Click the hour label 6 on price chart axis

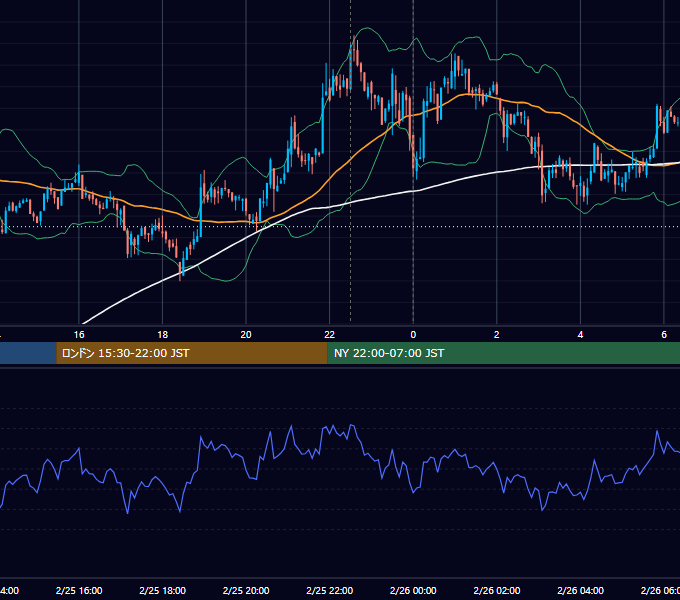[x=664, y=334]
